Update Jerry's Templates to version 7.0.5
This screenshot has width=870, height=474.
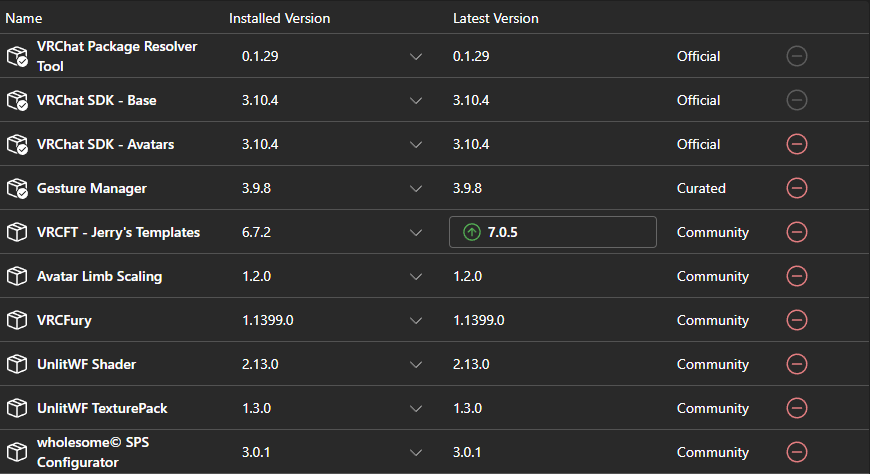[x=553, y=232]
